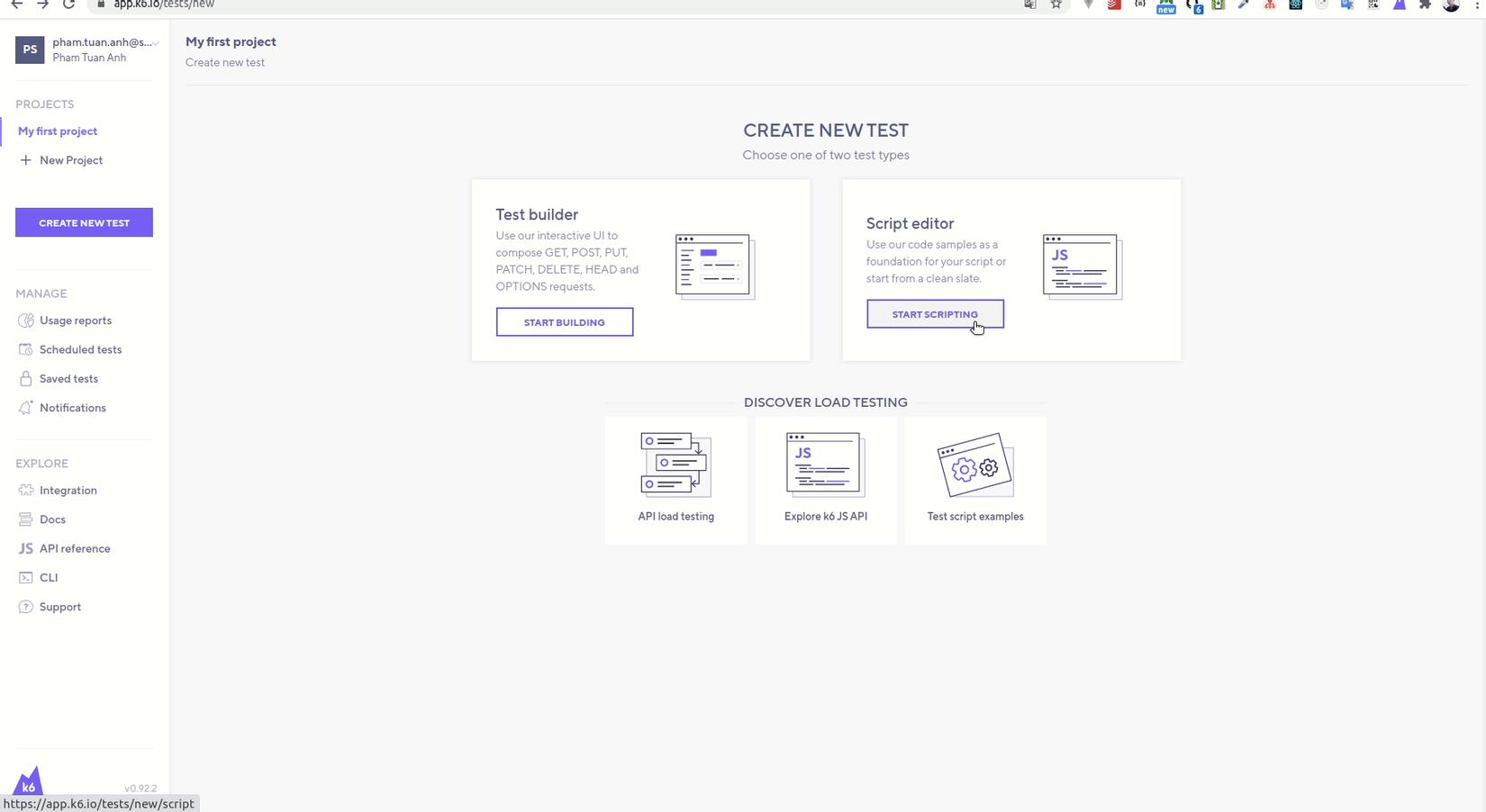The height and width of the screenshot is (812, 1486).
Task: Click the browser Forward arrow
Action: tap(43, 5)
